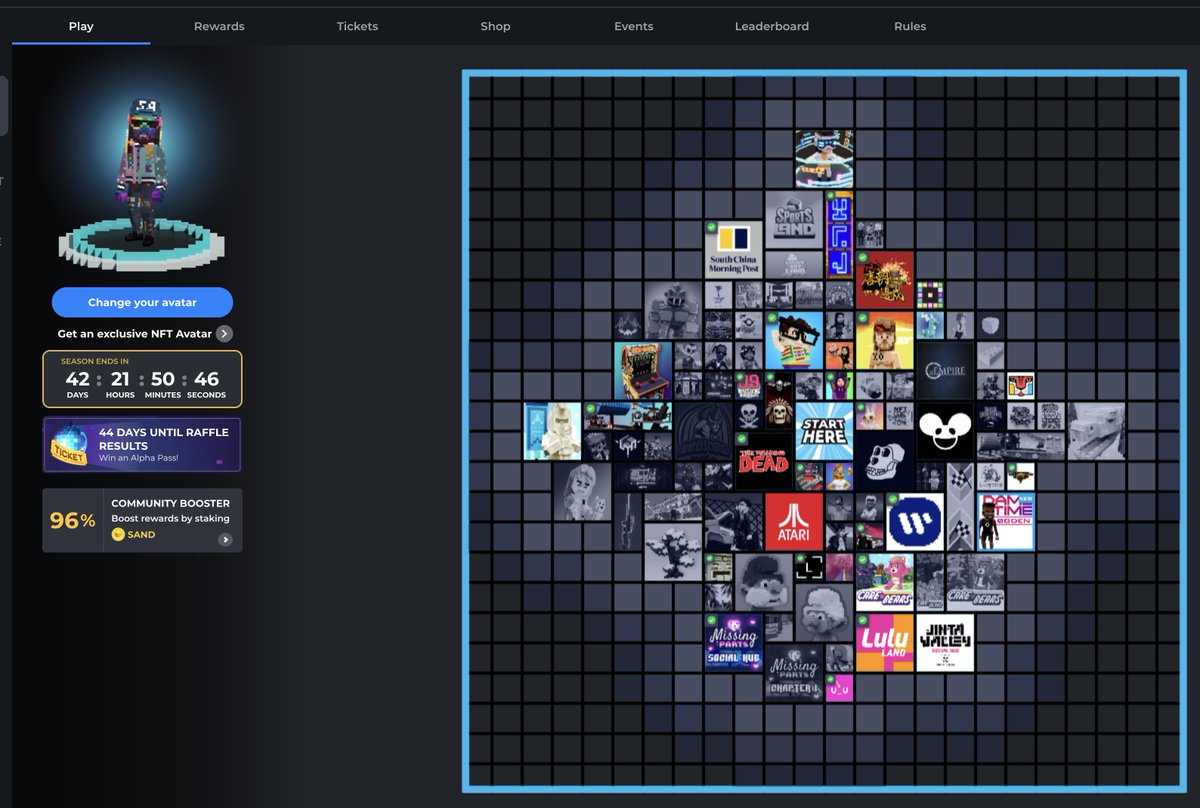
Task: Select Missing Parts Social Hub tile
Action: tap(734, 642)
